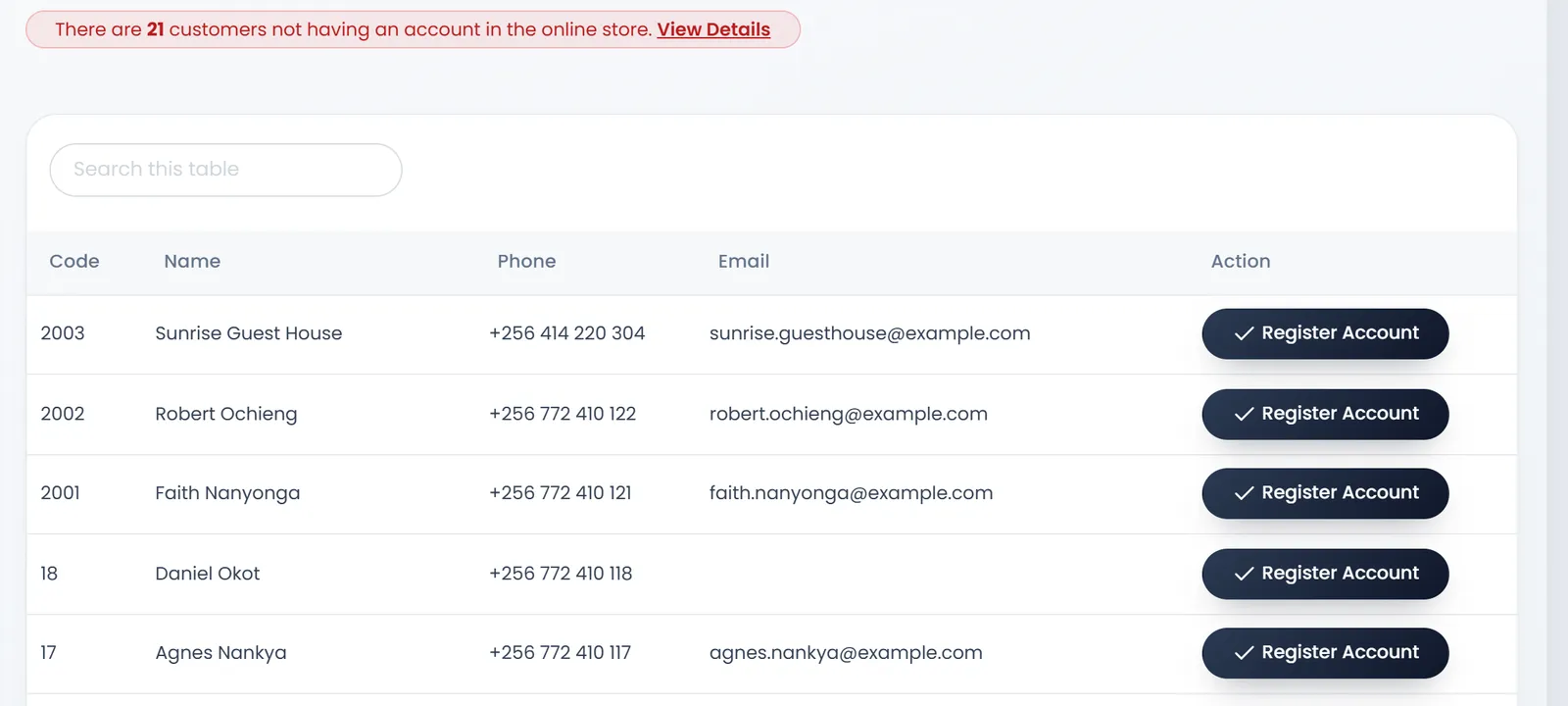The height and width of the screenshot is (706, 1568).
Task: Click the Name column header
Action: tap(192, 262)
